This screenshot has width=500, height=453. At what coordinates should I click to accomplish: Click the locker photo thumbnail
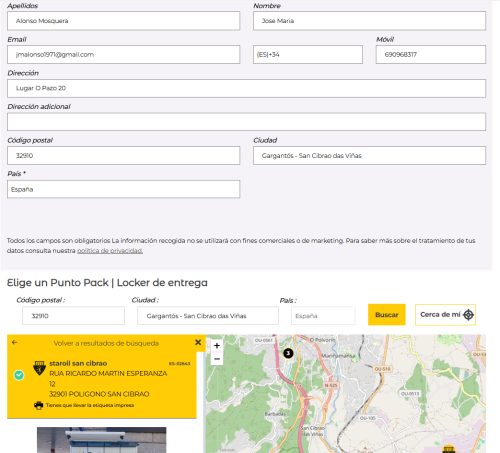tap(102, 440)
